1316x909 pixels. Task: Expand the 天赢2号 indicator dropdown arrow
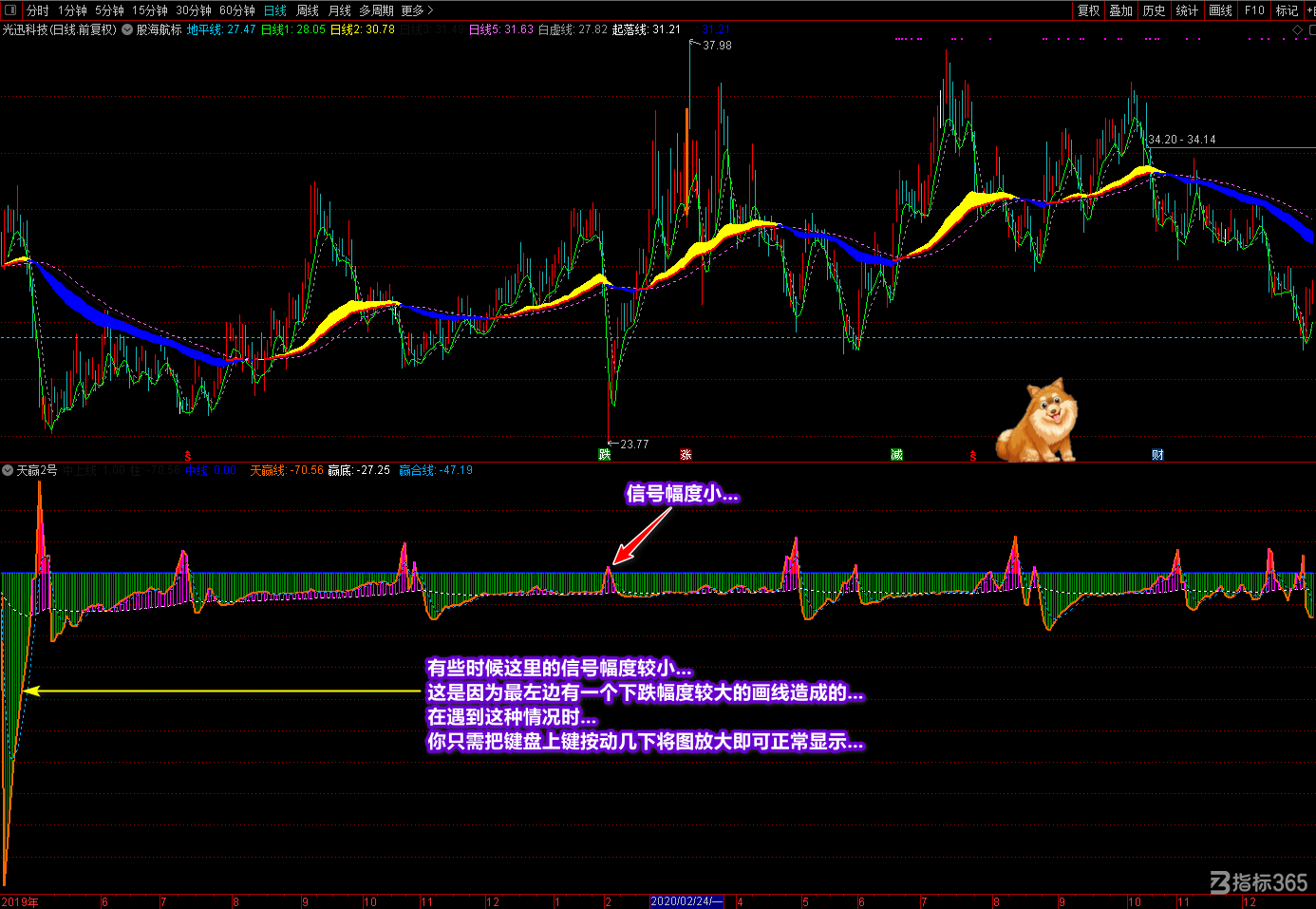[8, 470]
